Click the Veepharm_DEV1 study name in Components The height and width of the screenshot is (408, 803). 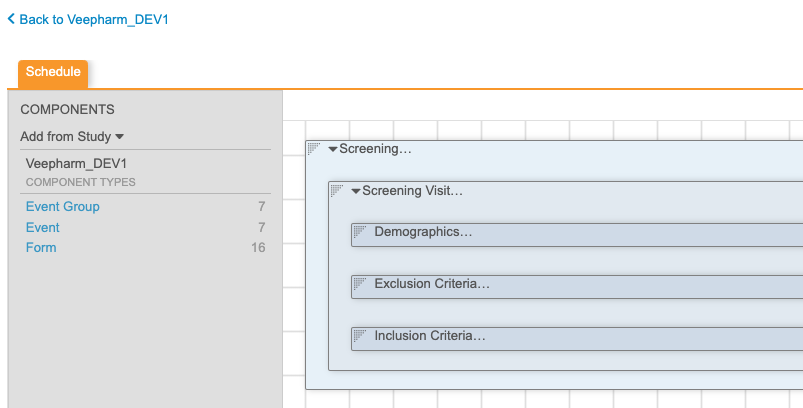coord(76,163)
